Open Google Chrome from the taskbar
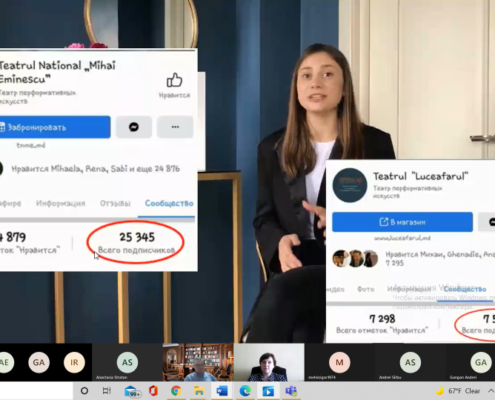The width and height of the screenshot is (495, 400). click(x=176, y=391)
